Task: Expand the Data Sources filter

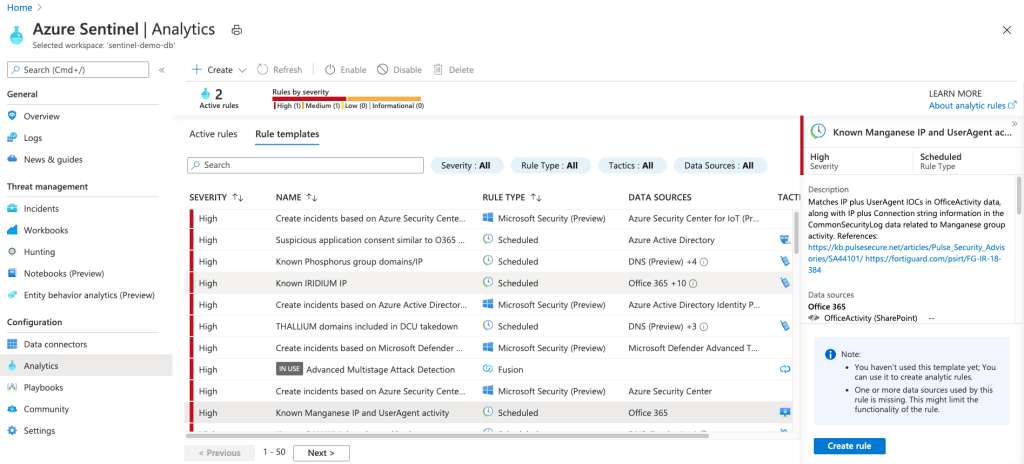Action: click(719, 165)
